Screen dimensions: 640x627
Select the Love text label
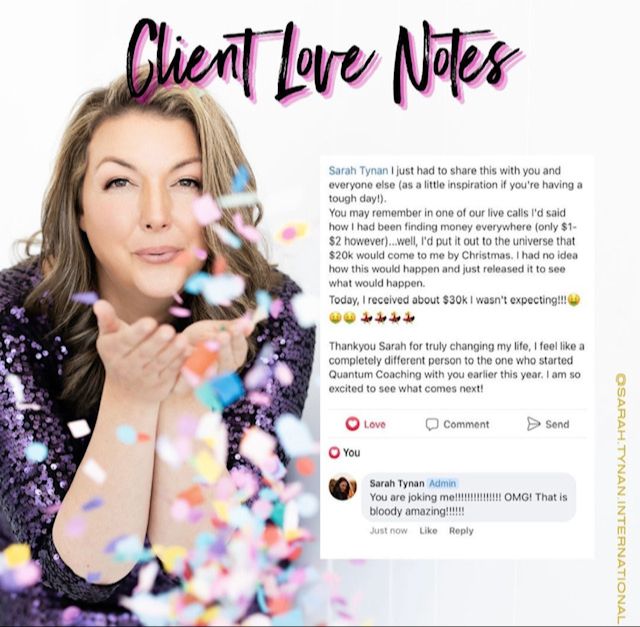[x=374, y=425]
